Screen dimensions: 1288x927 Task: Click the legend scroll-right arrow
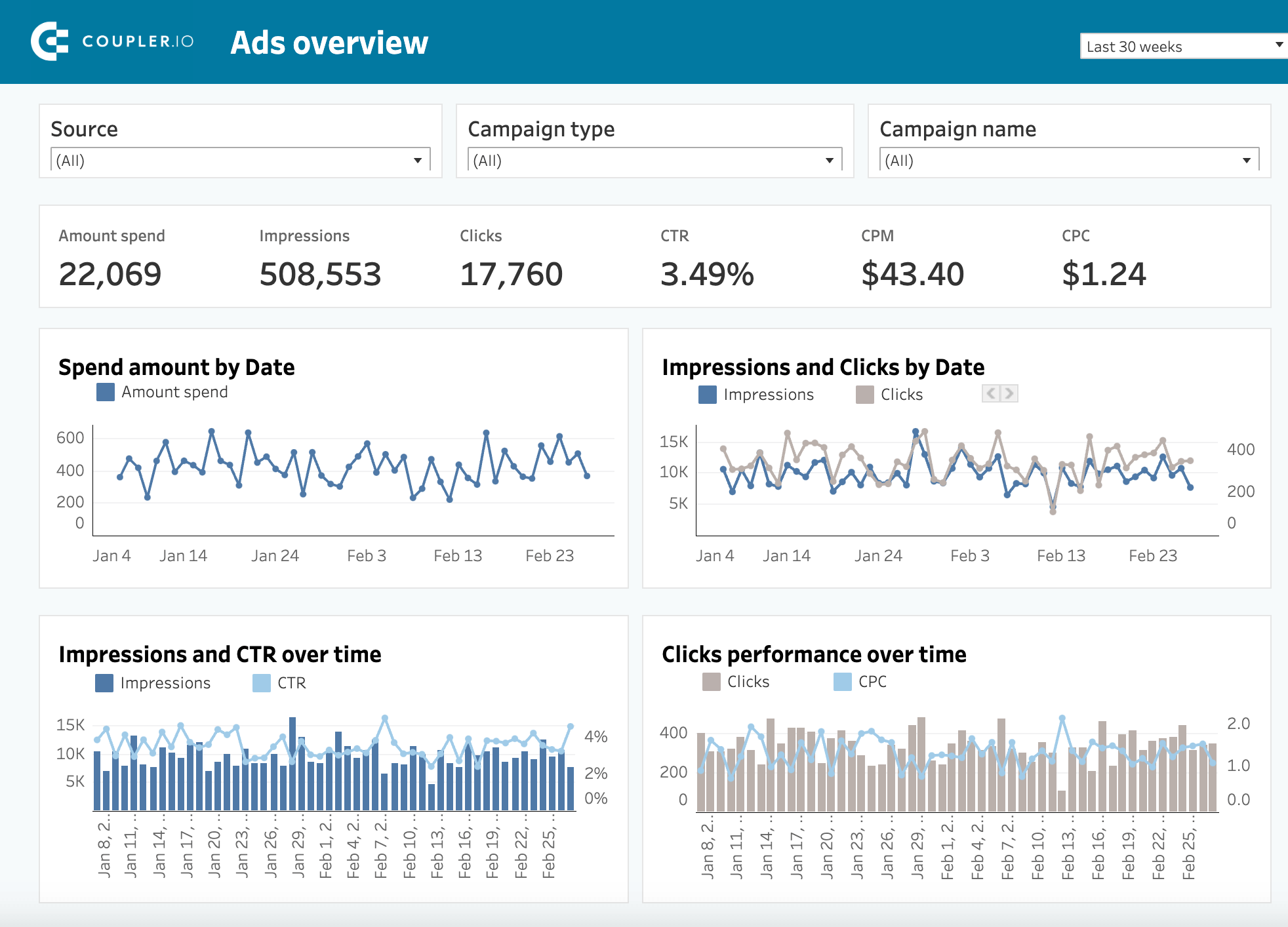pyautogui.click(x=1009, y=393)
